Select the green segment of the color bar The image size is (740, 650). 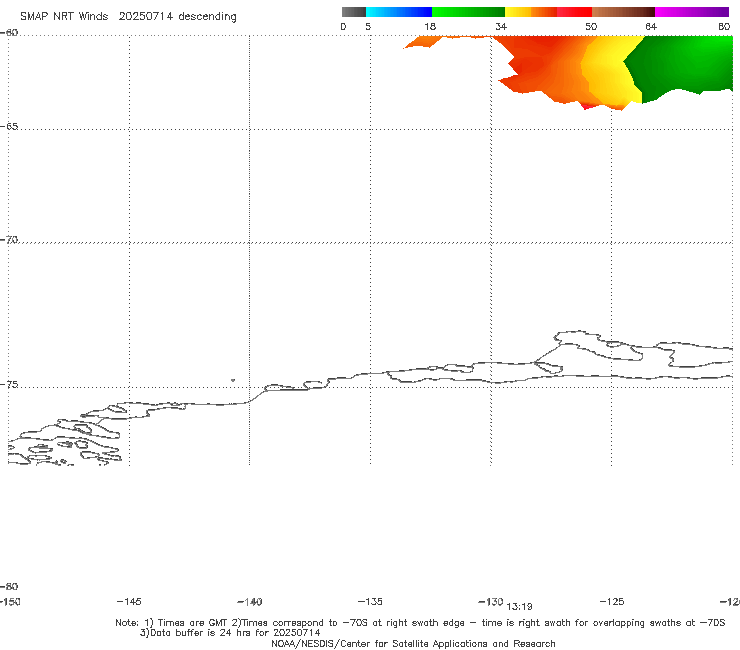(x=468, y=12)
